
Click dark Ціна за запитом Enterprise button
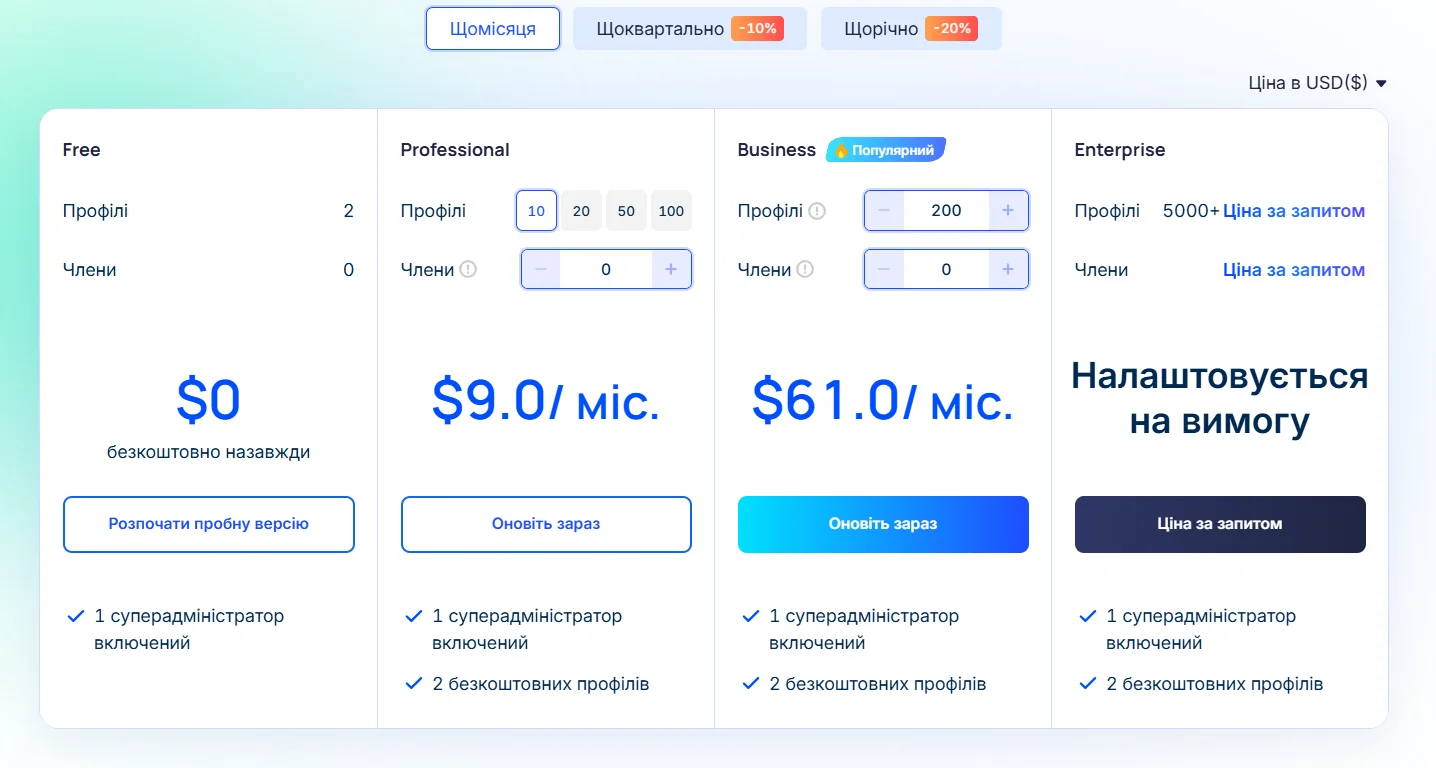[1220, 524]
